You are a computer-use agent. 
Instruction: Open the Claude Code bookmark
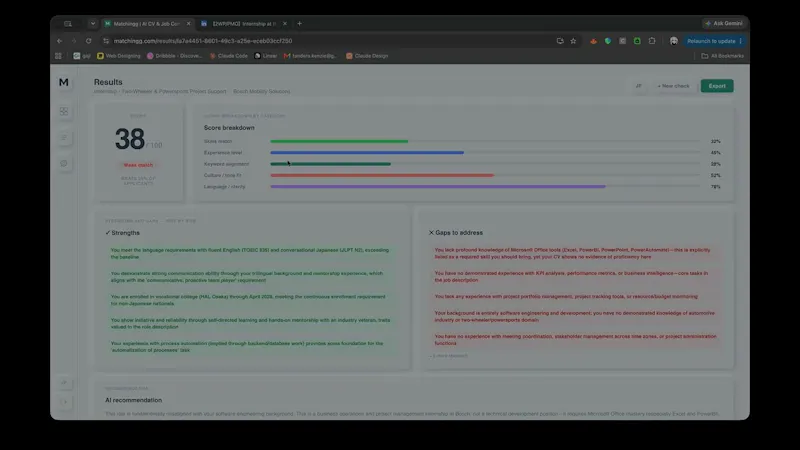229,56
